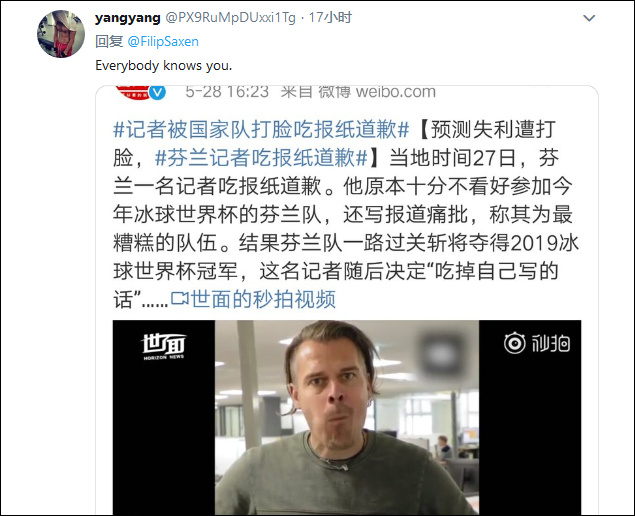Open hashtag #记者被国家队打脸吃报纸道歉#
This screenshot has width=635, height=516.
(x=261, y=129)
